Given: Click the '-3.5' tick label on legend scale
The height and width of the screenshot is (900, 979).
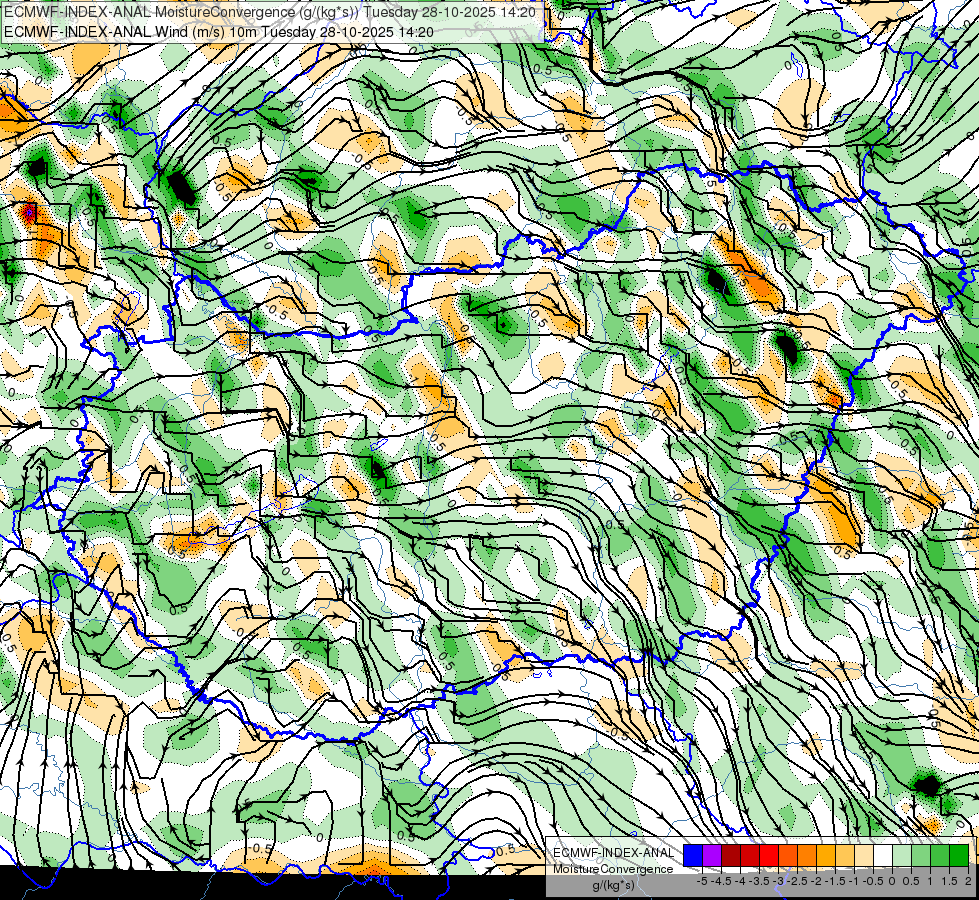Looking at the screenshot, I should [x=759, y=881].
